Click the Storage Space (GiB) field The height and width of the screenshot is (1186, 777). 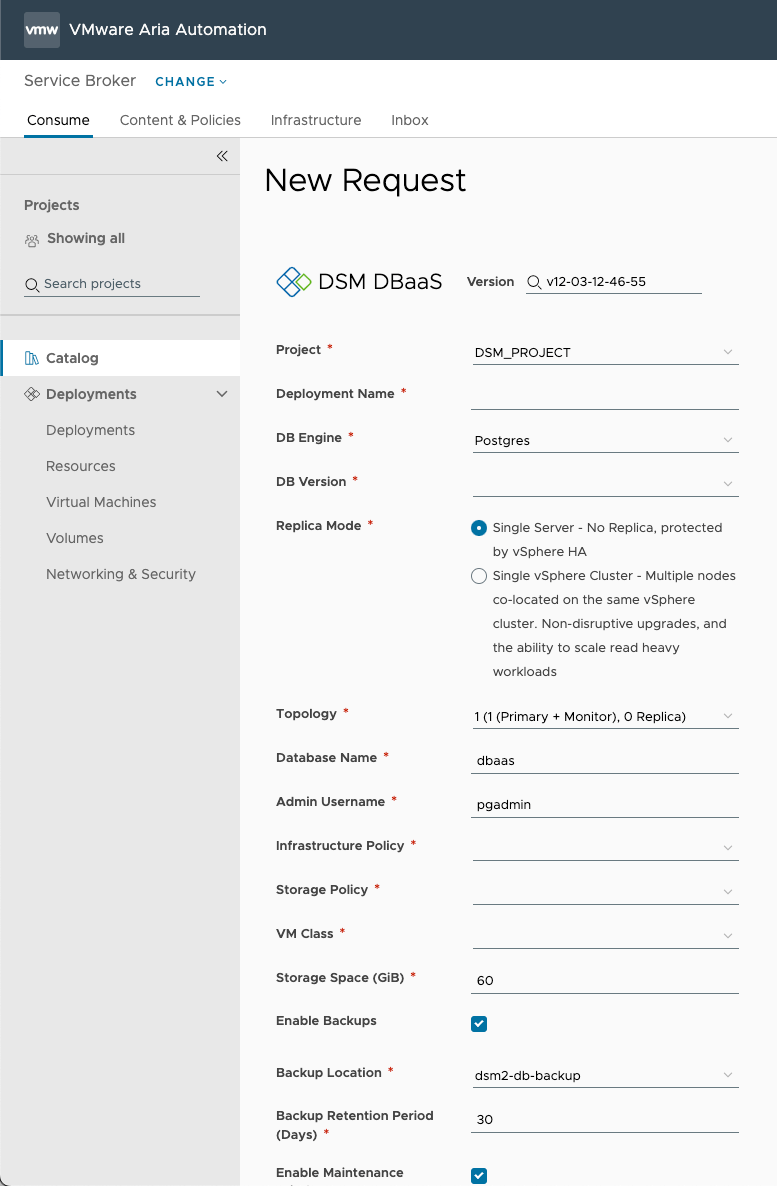pos(605,980)
